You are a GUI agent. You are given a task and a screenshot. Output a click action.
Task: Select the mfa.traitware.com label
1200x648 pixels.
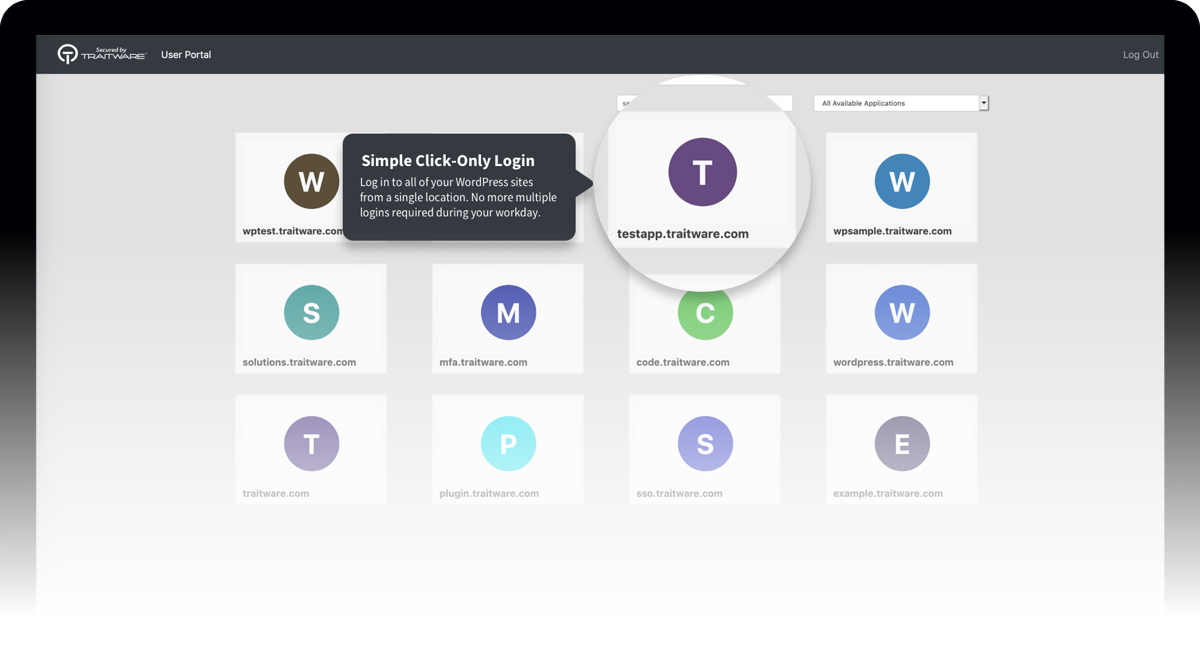[x=483, y=362]
